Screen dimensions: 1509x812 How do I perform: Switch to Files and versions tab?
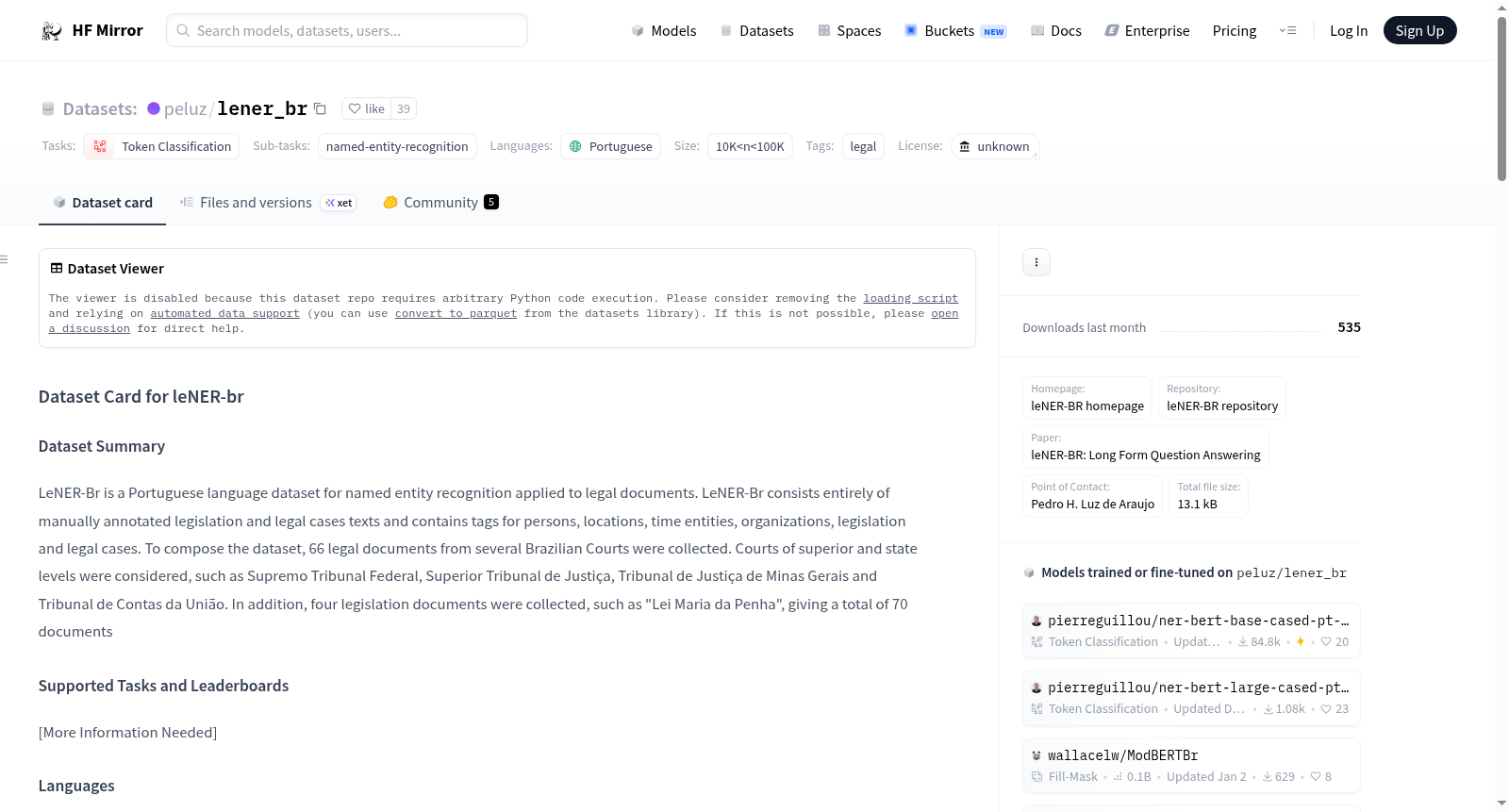click(x=268, y=203)
